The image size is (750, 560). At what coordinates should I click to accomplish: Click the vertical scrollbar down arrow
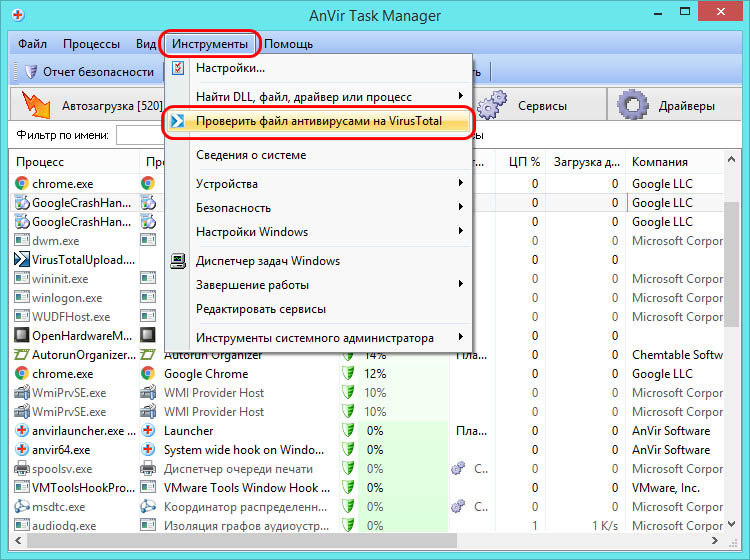click(731, 524)
